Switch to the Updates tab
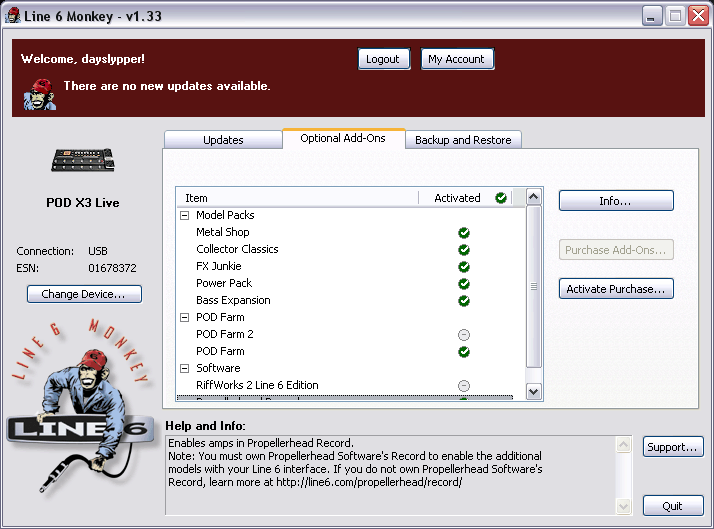 [223, 140]
